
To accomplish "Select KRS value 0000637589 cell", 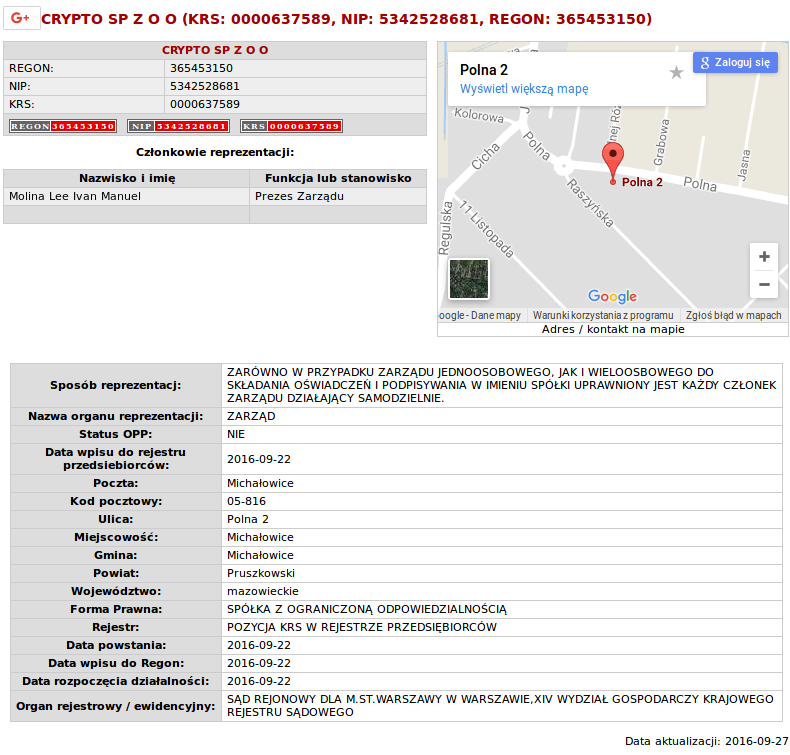I will click(295, 105).
